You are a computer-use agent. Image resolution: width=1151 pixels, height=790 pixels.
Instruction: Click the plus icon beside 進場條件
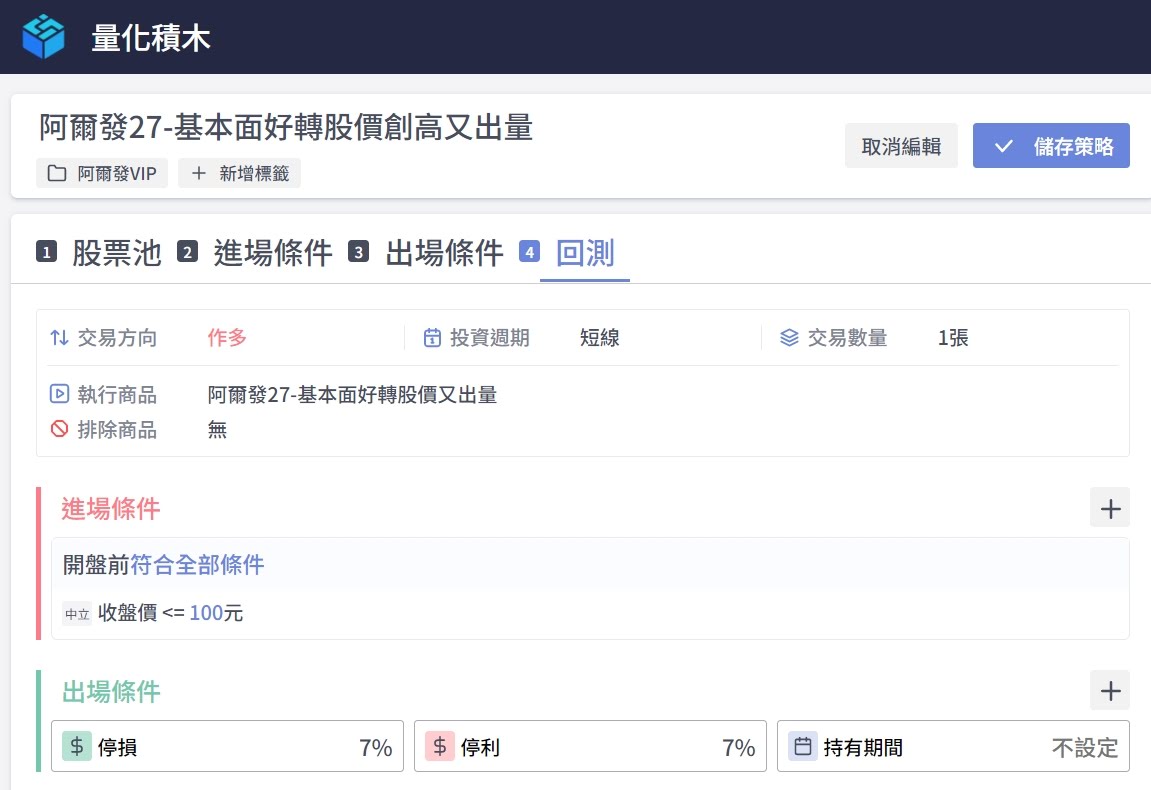click(x=1109, y=508)
